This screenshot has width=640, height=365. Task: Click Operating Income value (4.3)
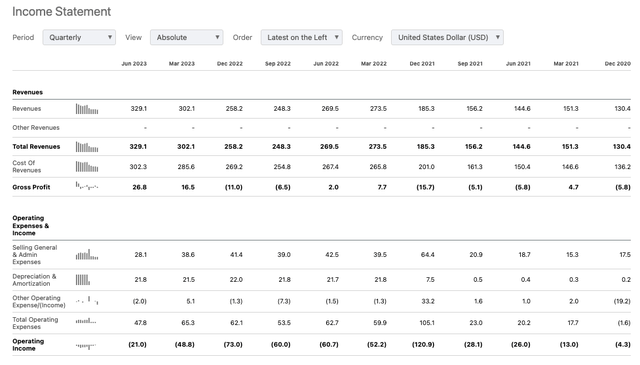[623, 345]
